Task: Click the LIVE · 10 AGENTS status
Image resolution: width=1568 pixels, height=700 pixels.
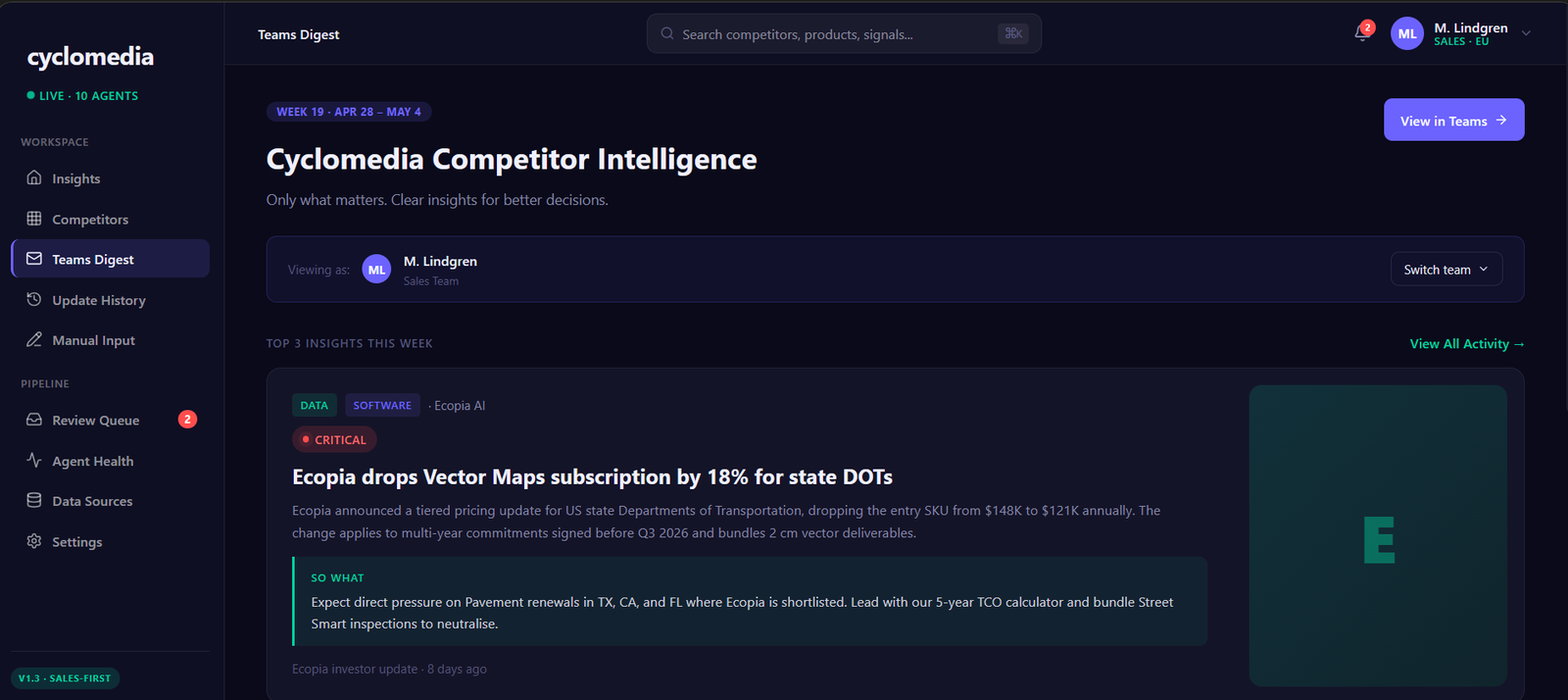Action: (x=82, y=96)
